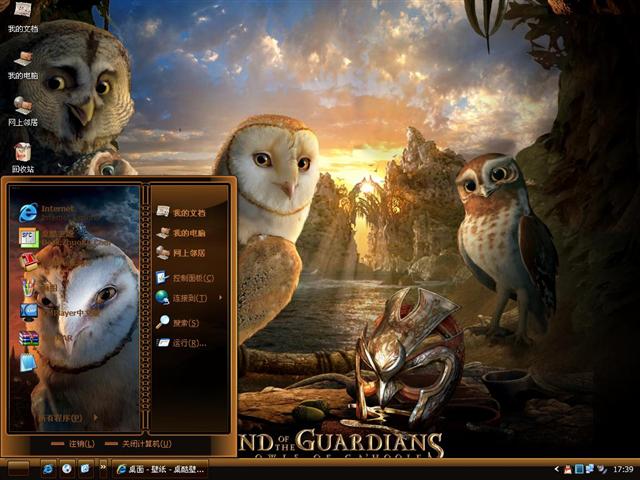Expand hidden system tray icons arrow

556,469
